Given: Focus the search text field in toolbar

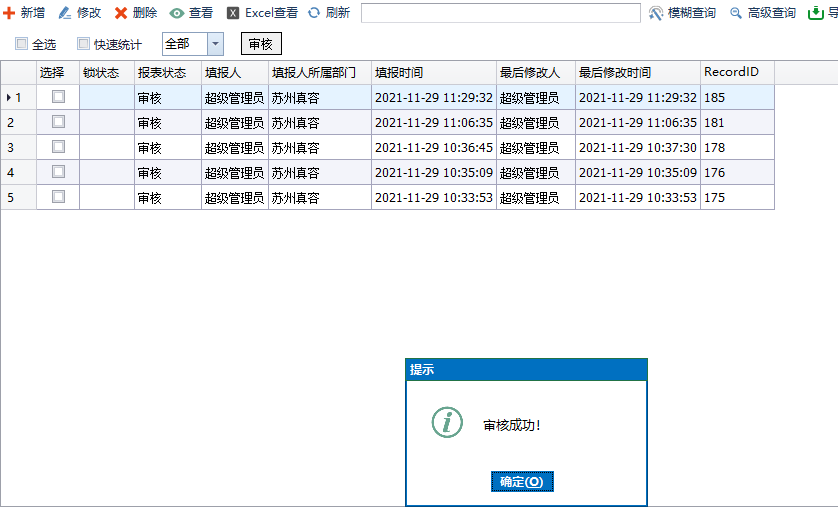Looking at the screenshot, I should (500, 13).
